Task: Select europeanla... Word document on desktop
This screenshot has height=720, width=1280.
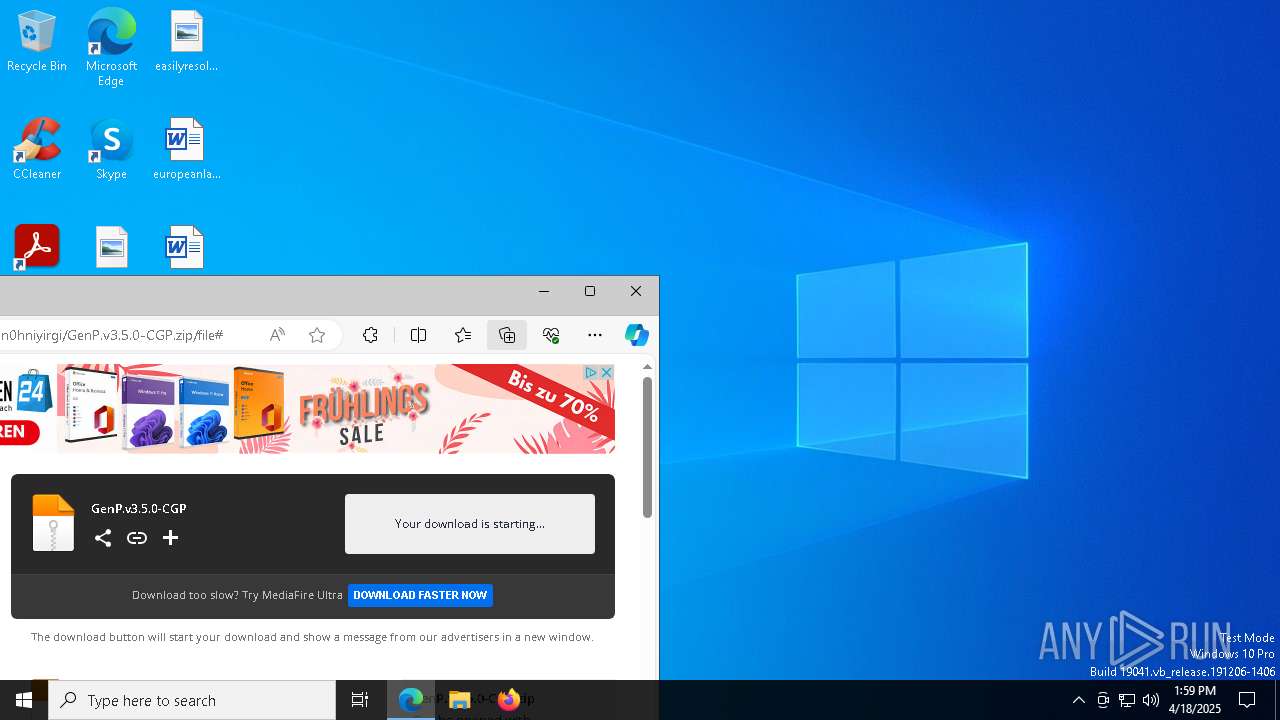Action: (187, 150)
